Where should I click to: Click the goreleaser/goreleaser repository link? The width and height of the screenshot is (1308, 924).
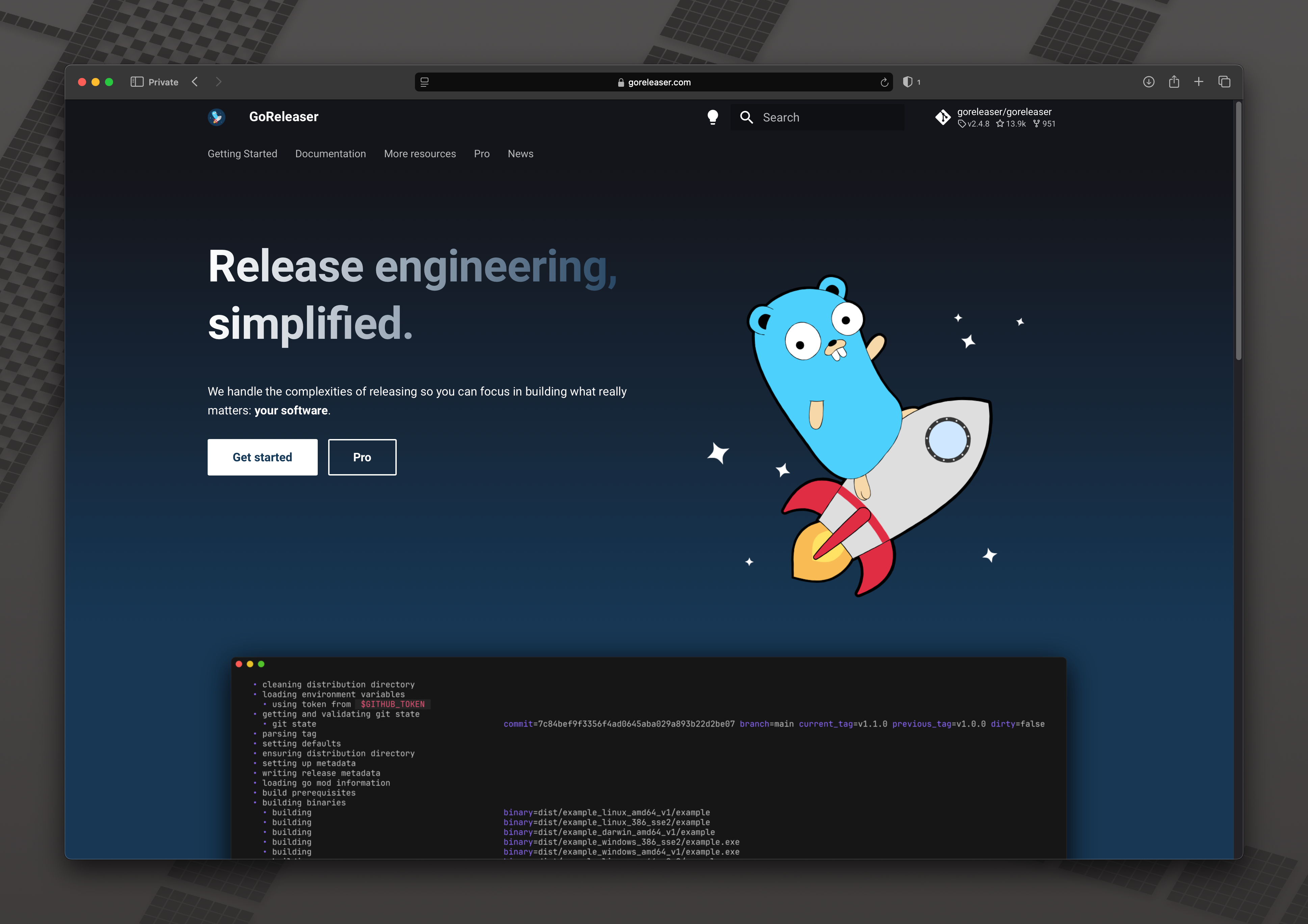click(x=1004, y=112)
